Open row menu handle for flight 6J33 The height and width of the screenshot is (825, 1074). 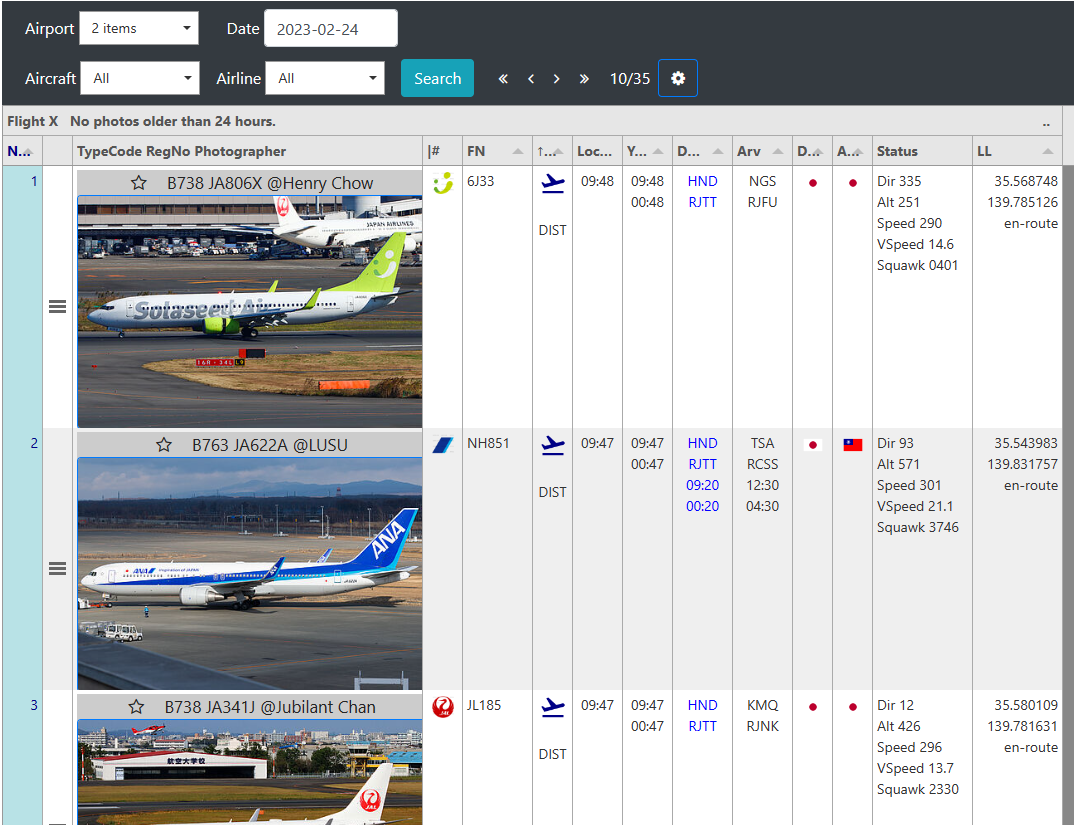click(58, 307)
